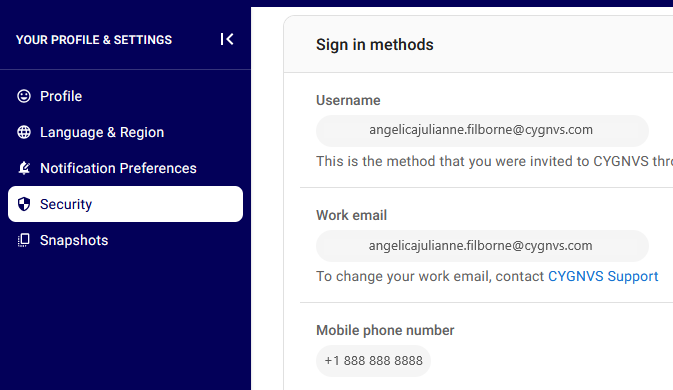
Task: Click the Work email label
Action: [352, 215]
